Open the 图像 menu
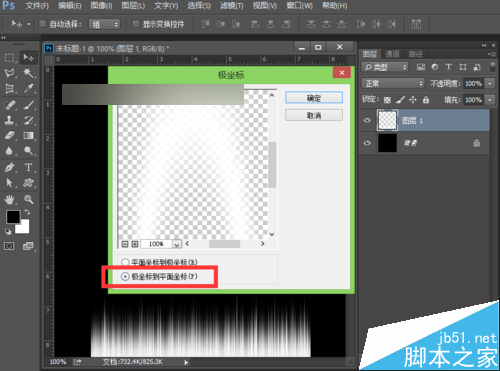 tap(101, 6)
